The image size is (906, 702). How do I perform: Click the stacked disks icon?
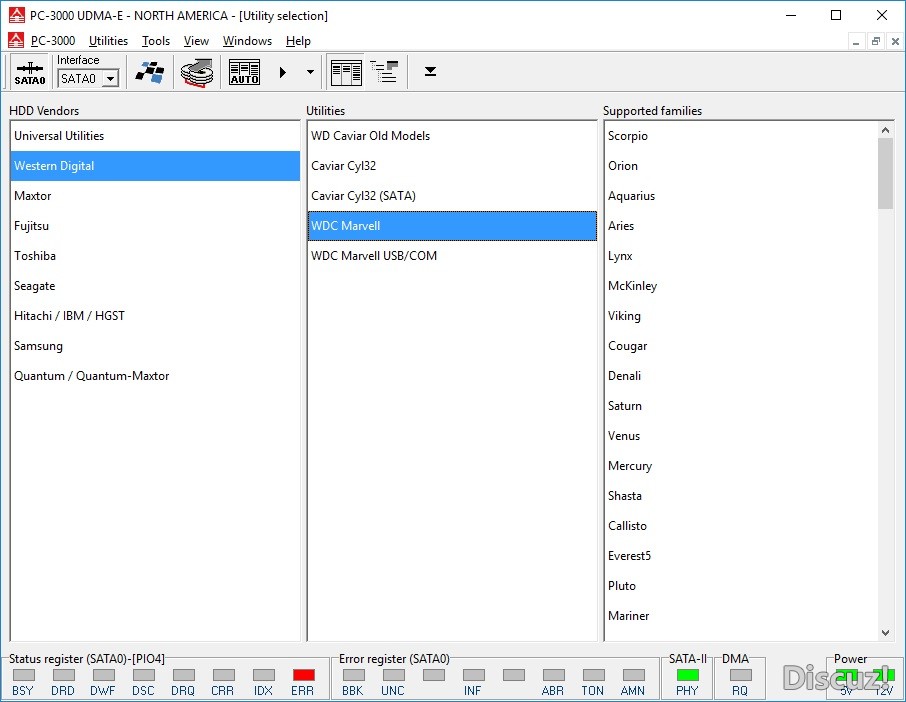coord(197,72)
